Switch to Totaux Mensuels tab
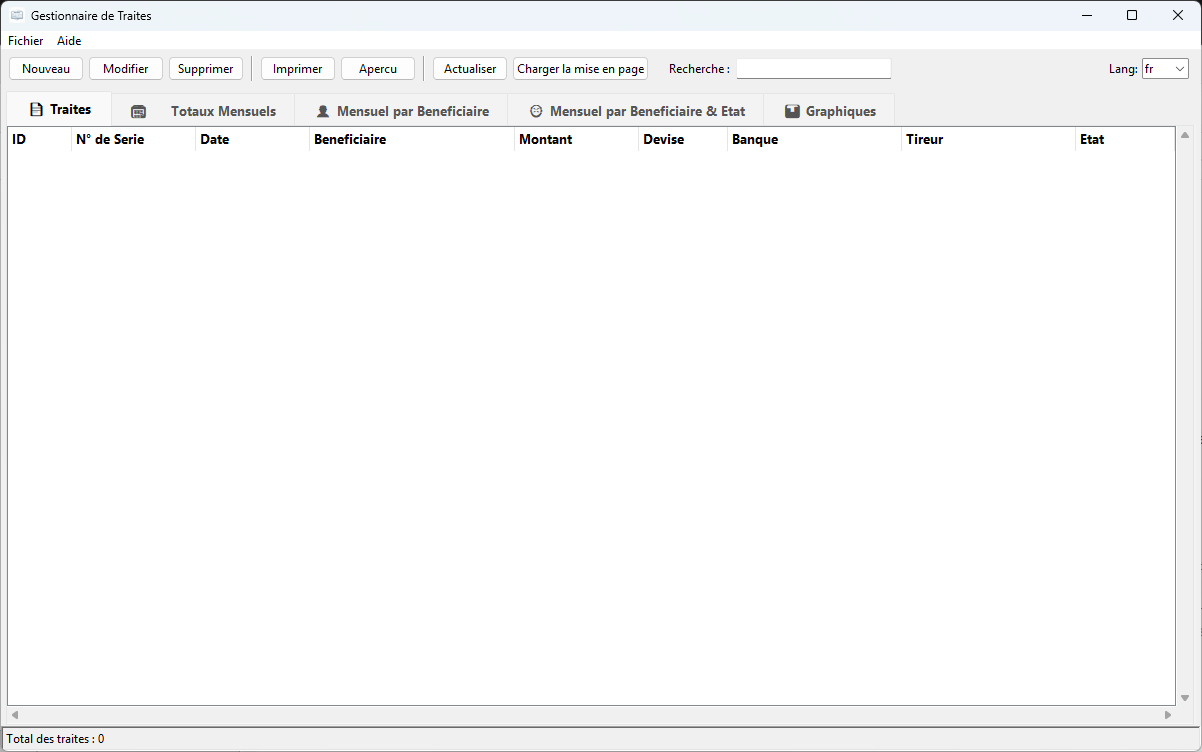 (x=204, y=112)
